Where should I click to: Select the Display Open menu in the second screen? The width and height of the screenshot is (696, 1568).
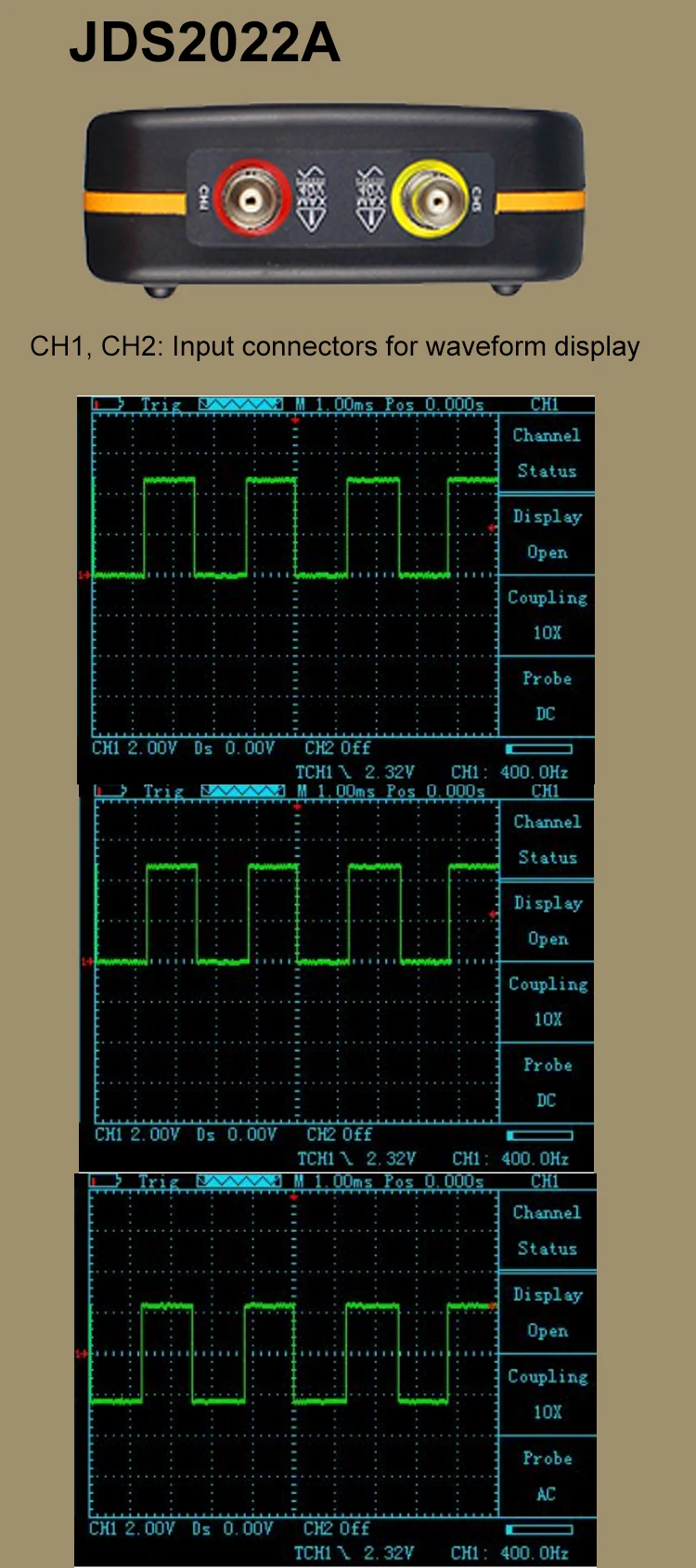[548, 921]
